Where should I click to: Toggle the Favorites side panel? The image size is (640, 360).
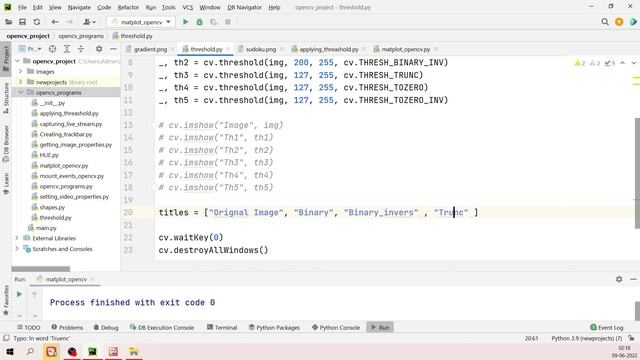point(6,300)
